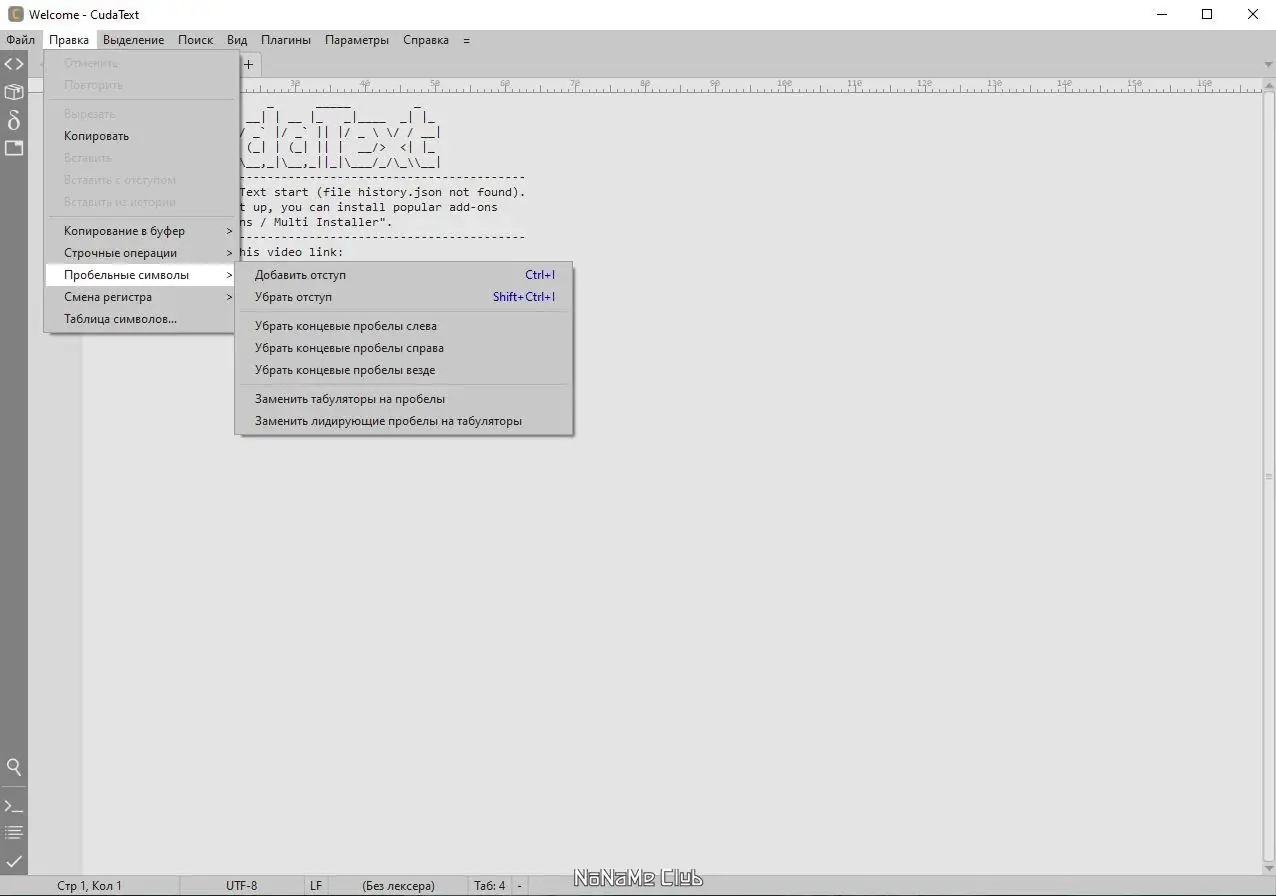1276x896 pixels.
Task: Minimize the CudaText window
Action: click(1161, 14)
